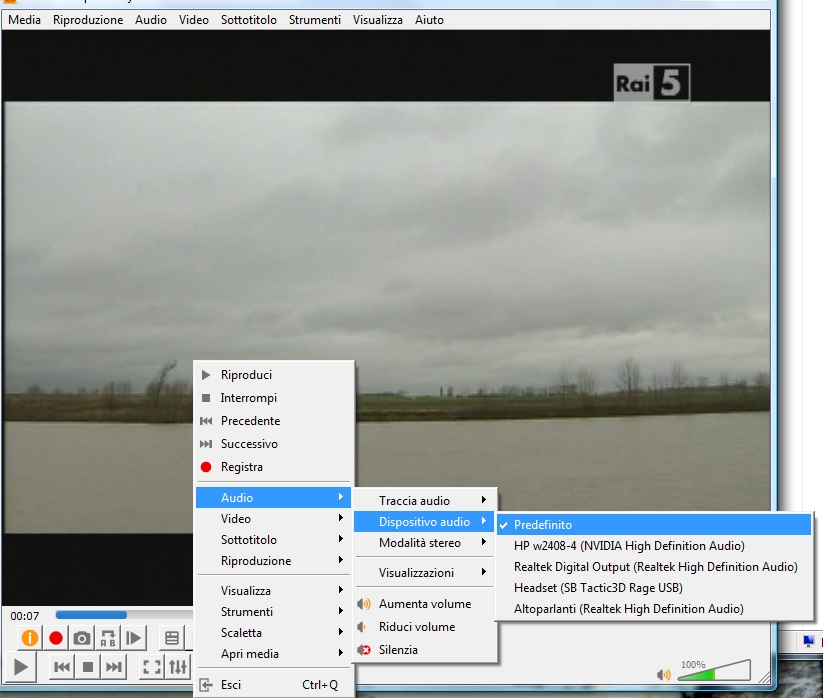Choose Registra in the context menu
This screenshot has width=823, height=698.
[x=273, y=467]
